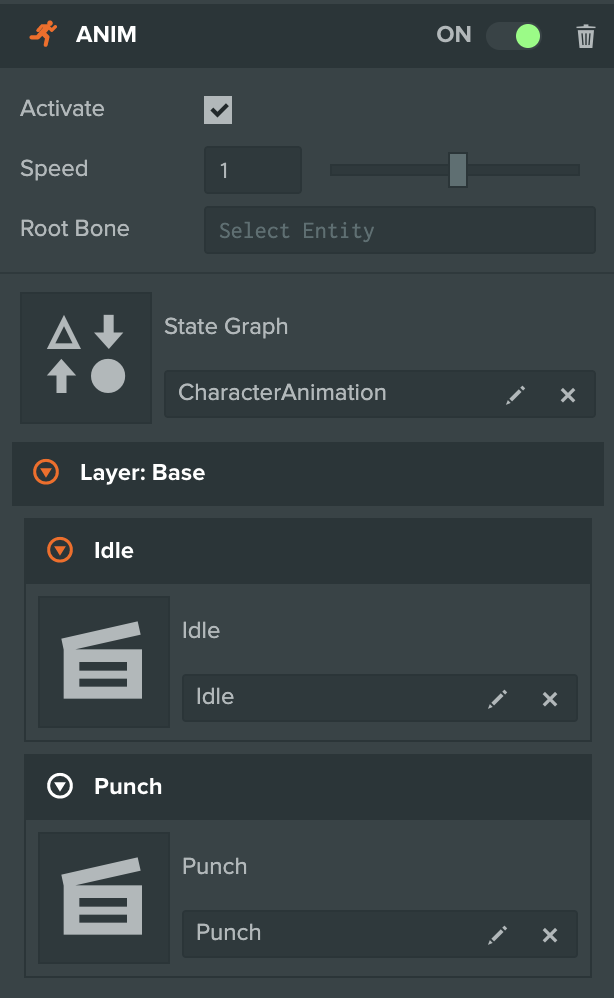Edit the Punch animation asset
Image resolution: width=614 pixels, height=998 pixels.
[x=498, y=934]
